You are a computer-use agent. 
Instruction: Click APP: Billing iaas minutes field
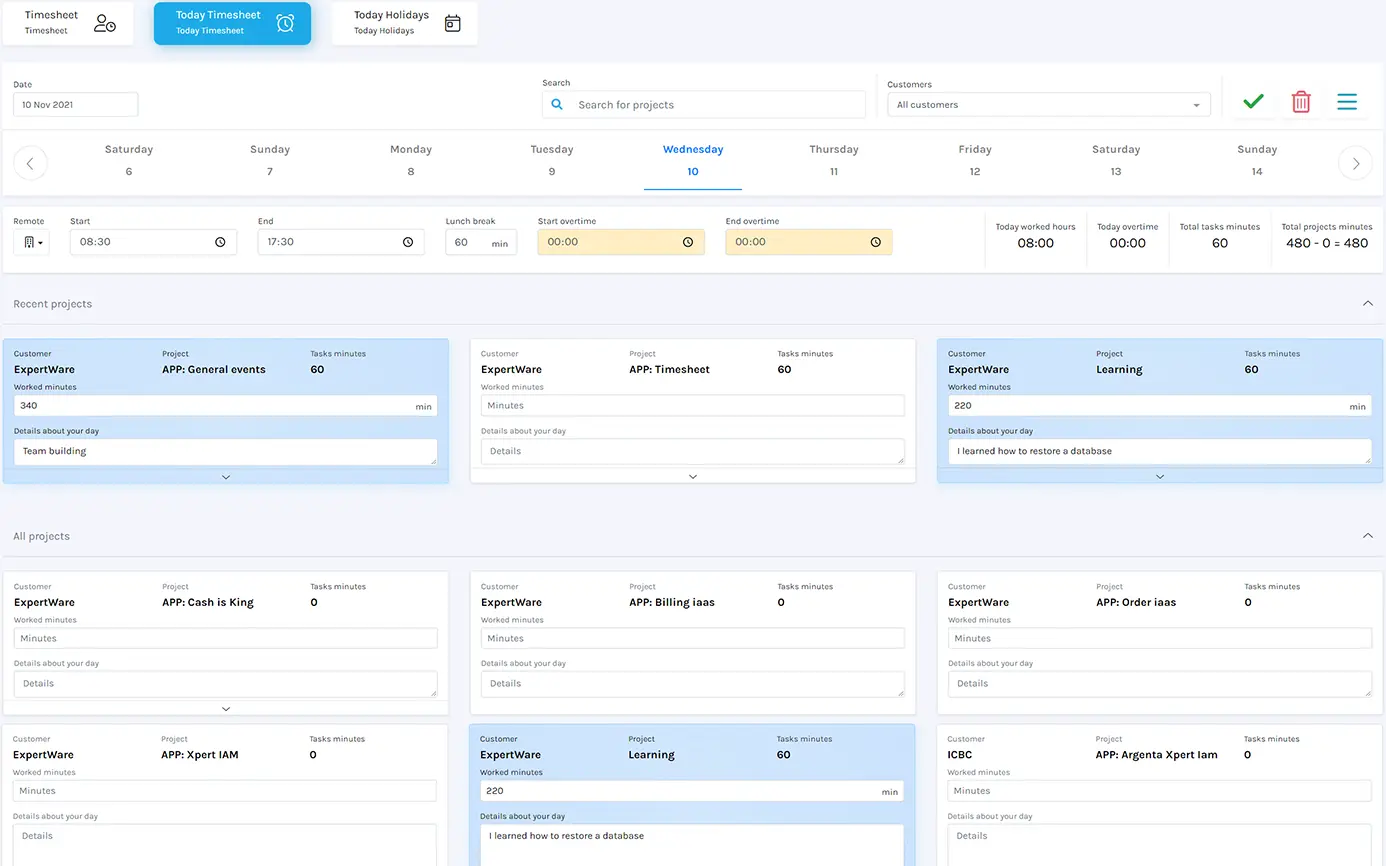693,638
